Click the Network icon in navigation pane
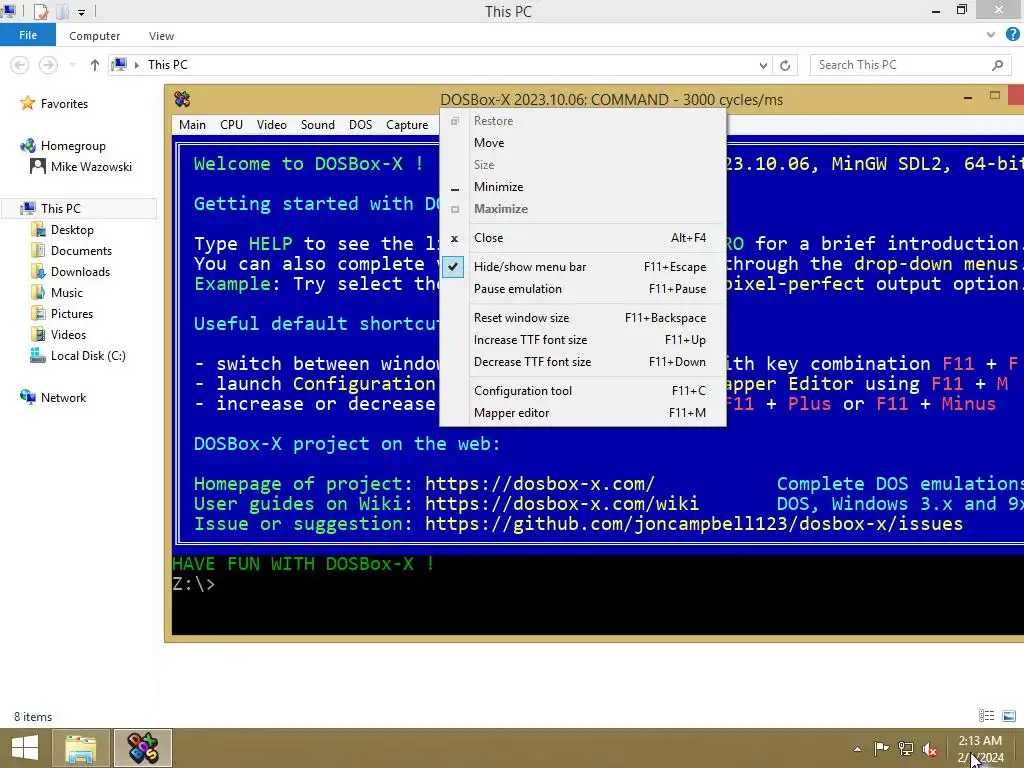Image resolution: width=1024 pixels, height=768 pixels. click(27, 397)
